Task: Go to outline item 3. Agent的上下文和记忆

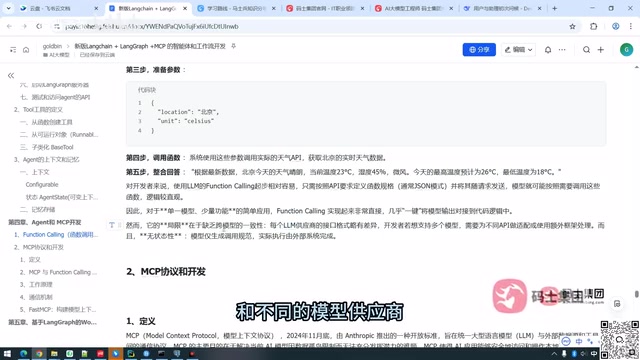Action: 47,160
